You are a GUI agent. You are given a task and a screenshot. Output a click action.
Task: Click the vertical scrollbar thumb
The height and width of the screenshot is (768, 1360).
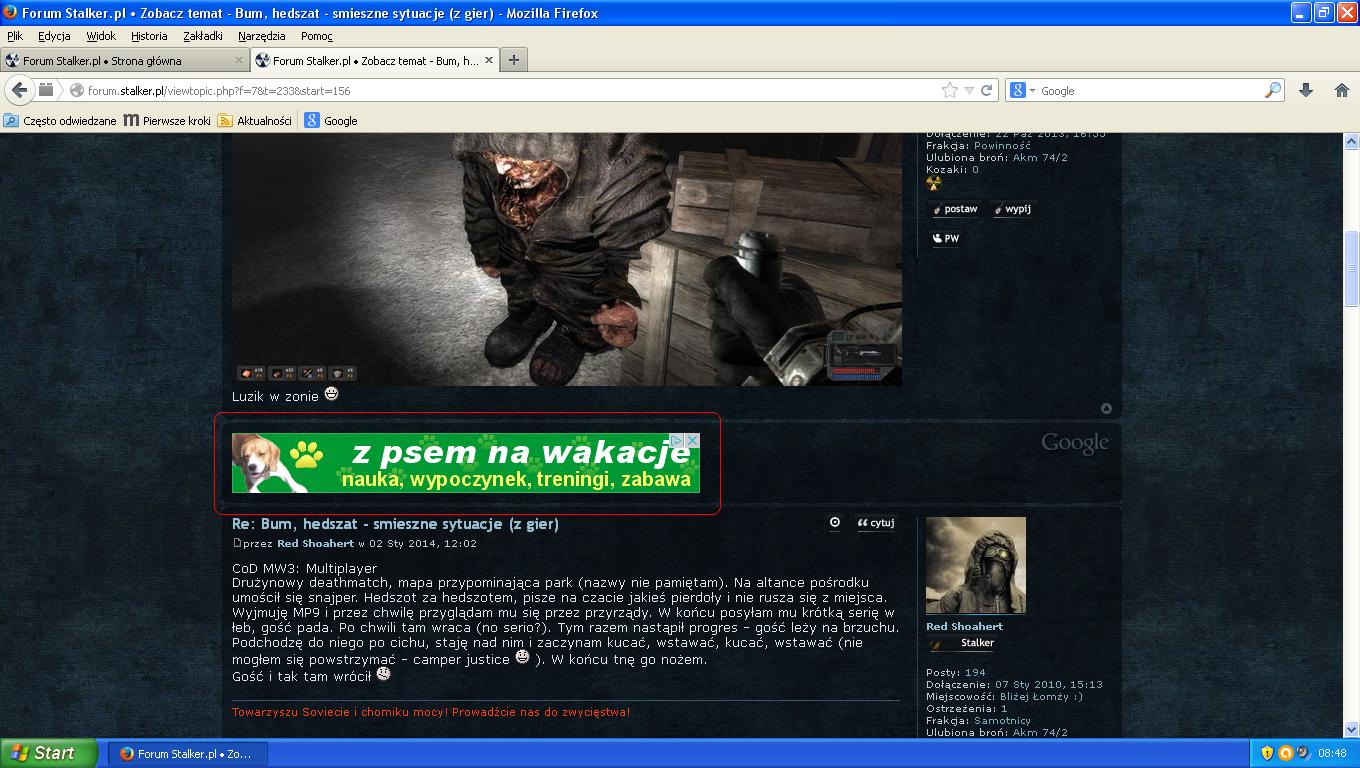click(x=1351, y=267)
